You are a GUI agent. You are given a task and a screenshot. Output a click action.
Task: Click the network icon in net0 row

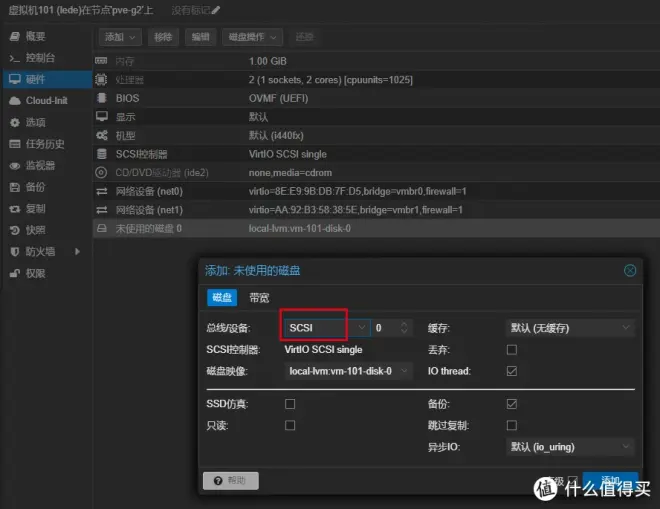pyautogui.click(x=101, y=192)
